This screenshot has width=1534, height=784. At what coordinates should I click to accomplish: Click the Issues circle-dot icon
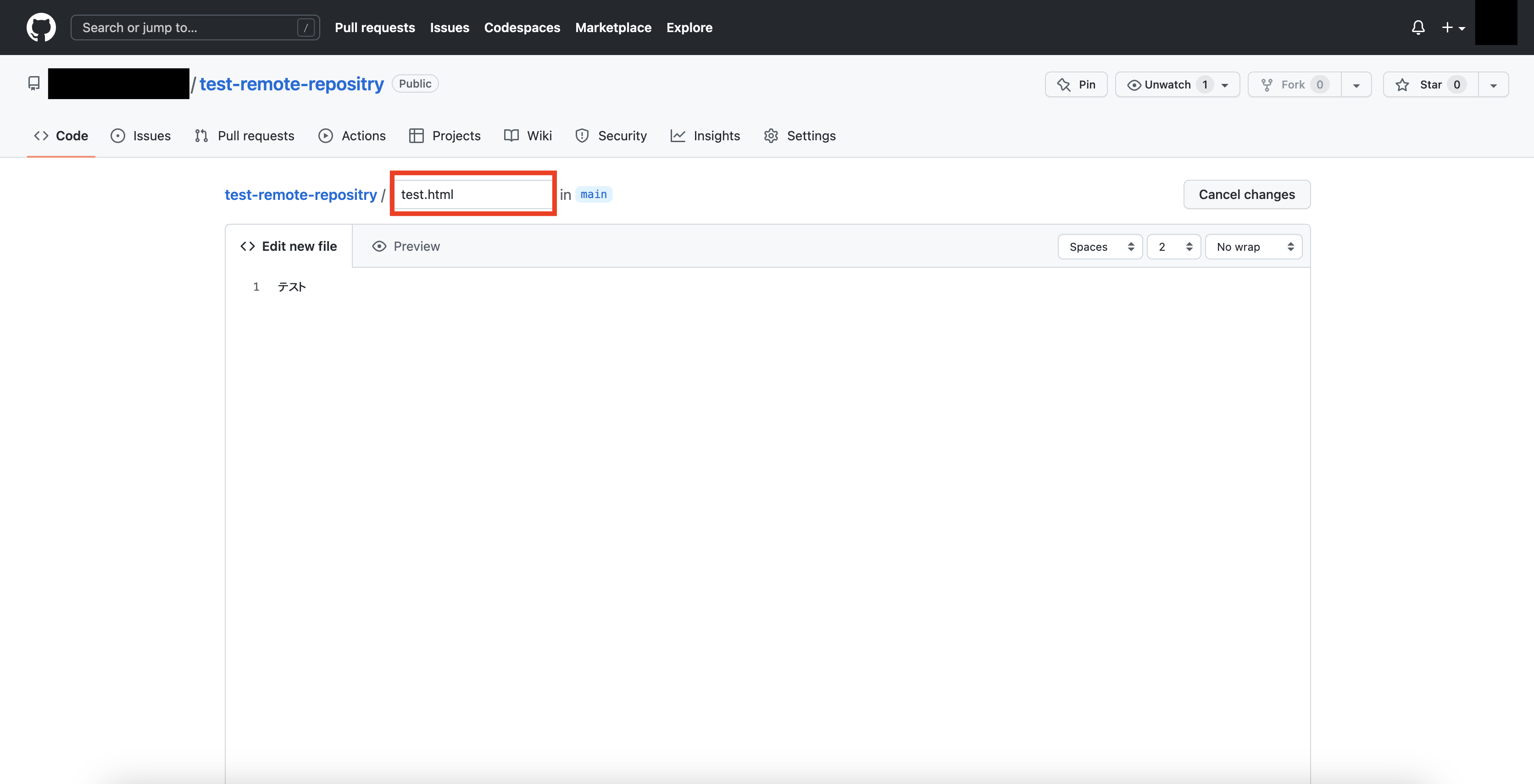coord(118,136)
